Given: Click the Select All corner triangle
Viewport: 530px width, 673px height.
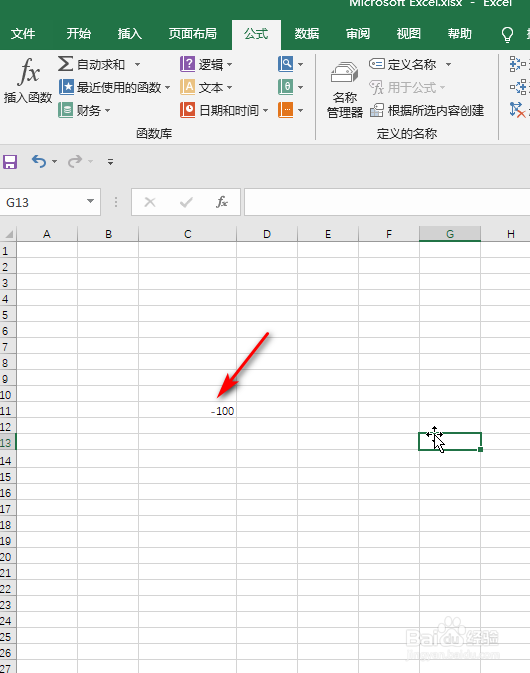Looking at the screenshot, I should tap(8, 234).
